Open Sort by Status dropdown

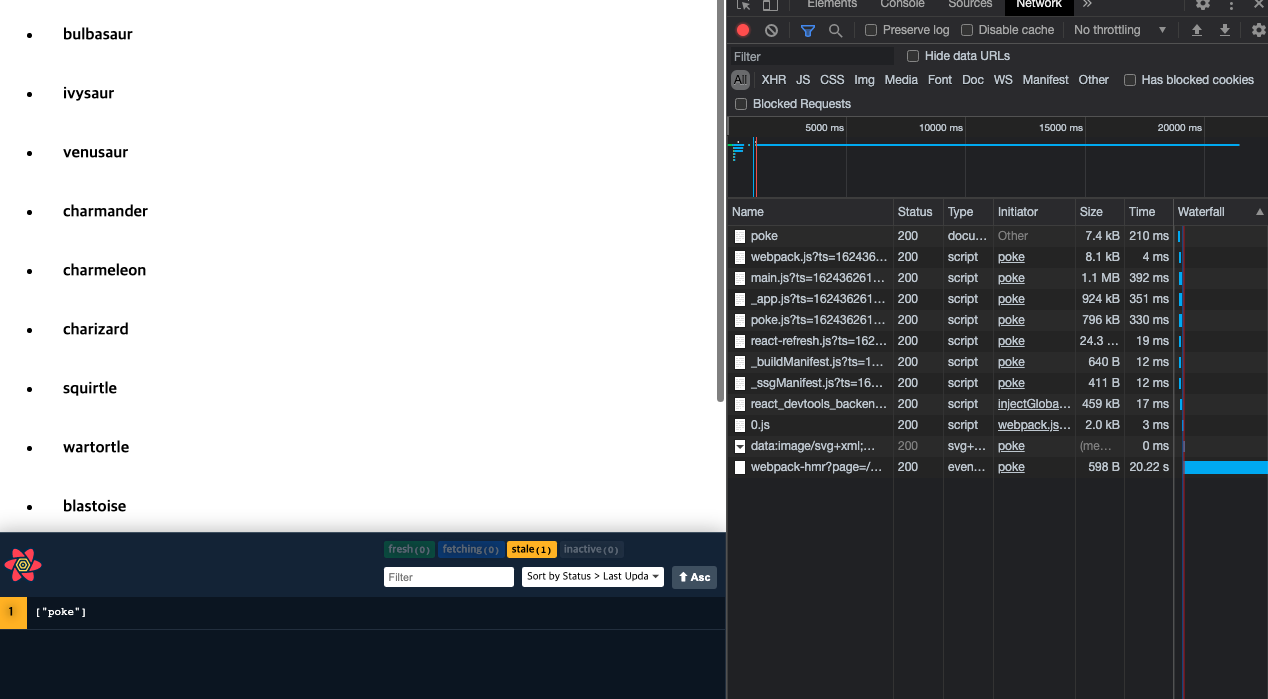[x=593, y=577]
